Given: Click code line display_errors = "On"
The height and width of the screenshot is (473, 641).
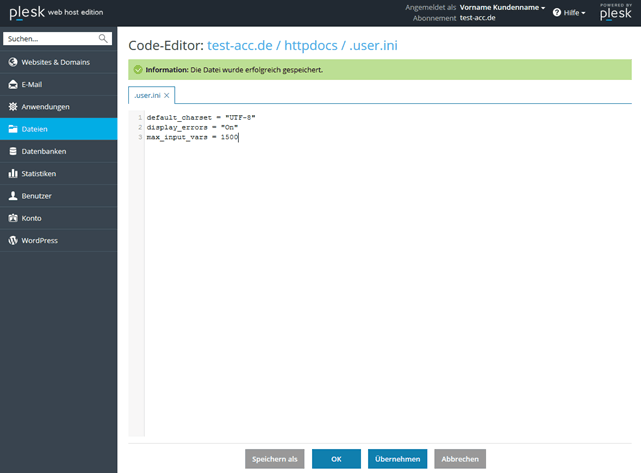Looking at the screenshot, I should 192,127.
